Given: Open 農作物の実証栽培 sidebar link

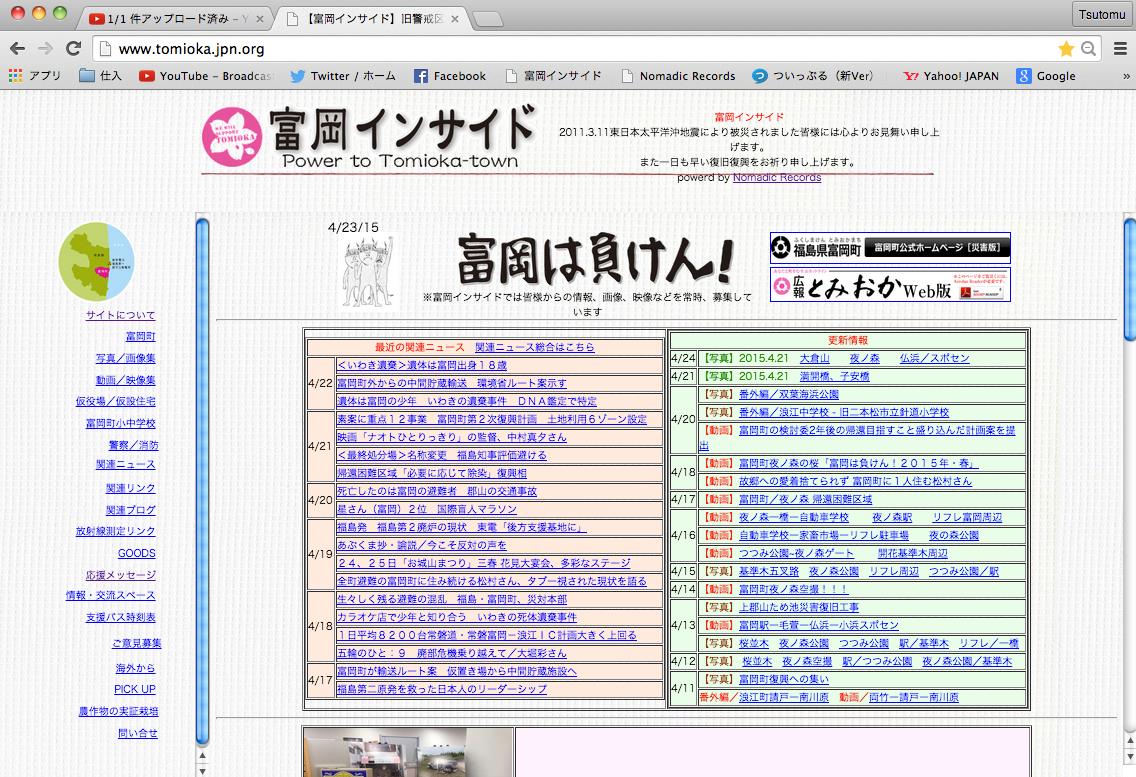Looking at the screenshot, I should (118, 712).
